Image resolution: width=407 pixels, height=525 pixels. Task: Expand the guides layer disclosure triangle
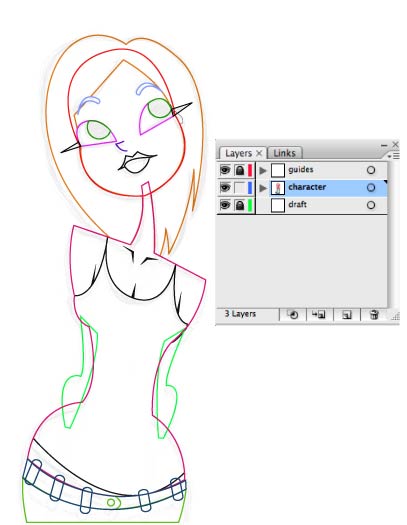(263, 170)
